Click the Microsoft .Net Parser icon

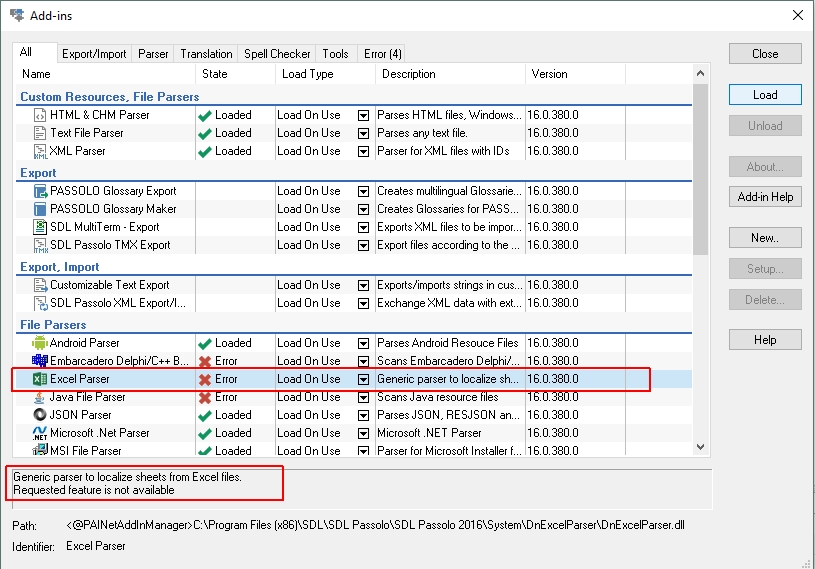[x=40, y=433]
